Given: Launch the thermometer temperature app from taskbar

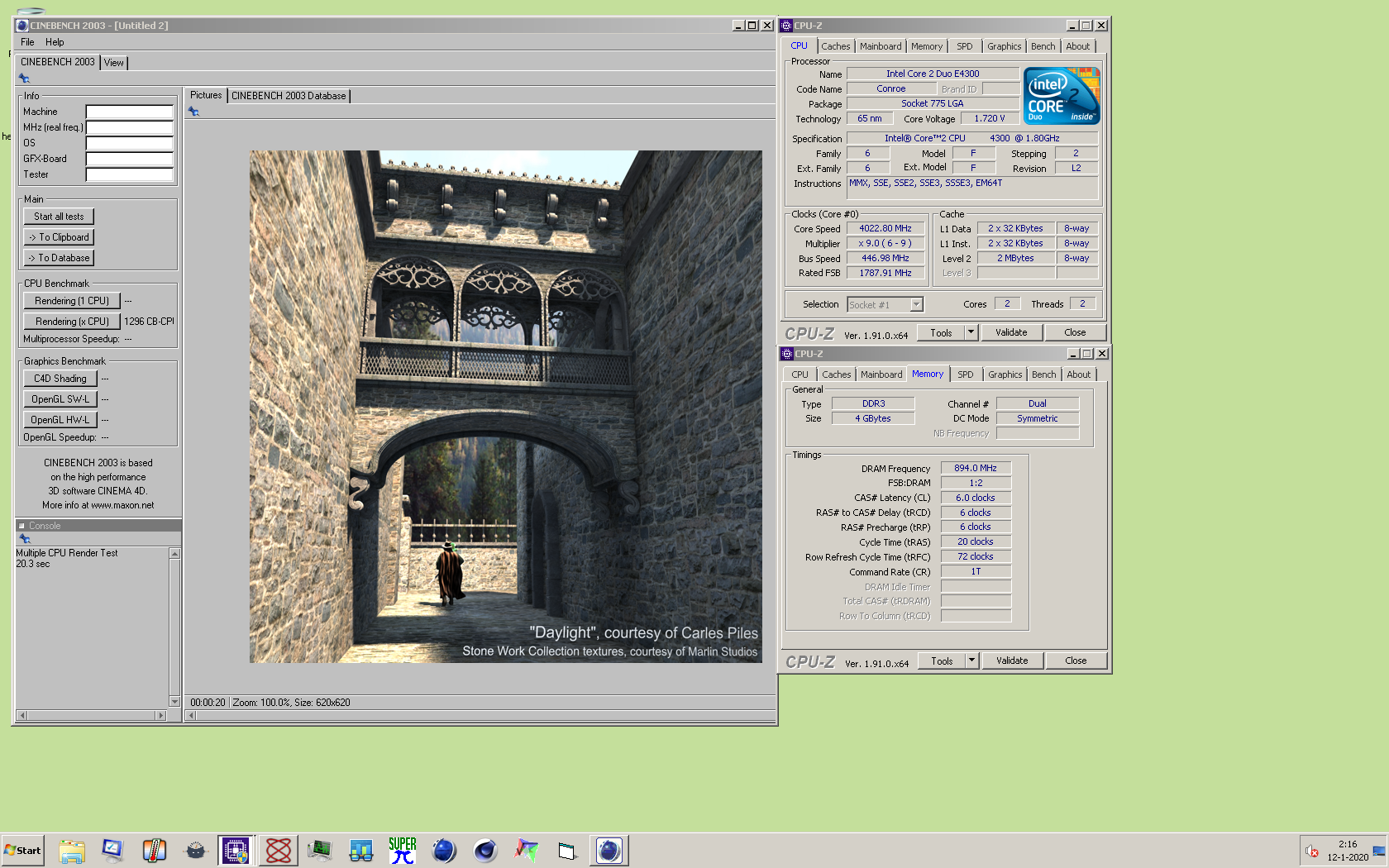Looking at the screenshot, I should tap(155, 851).
